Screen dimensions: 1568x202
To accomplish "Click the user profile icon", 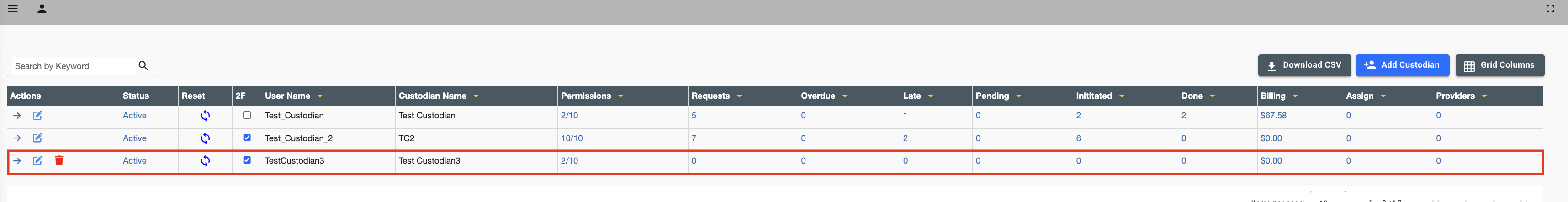I will pyautogui.click(x=42, y=9).
